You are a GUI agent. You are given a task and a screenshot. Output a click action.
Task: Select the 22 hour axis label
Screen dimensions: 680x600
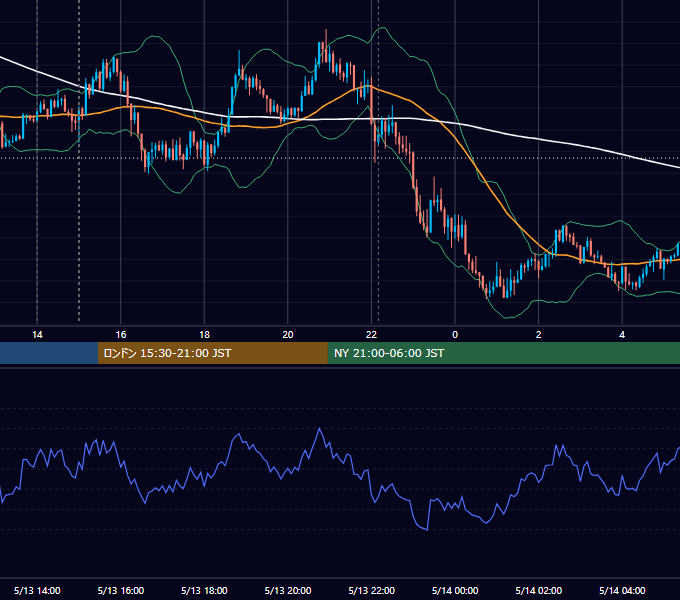tap(371, 335)
